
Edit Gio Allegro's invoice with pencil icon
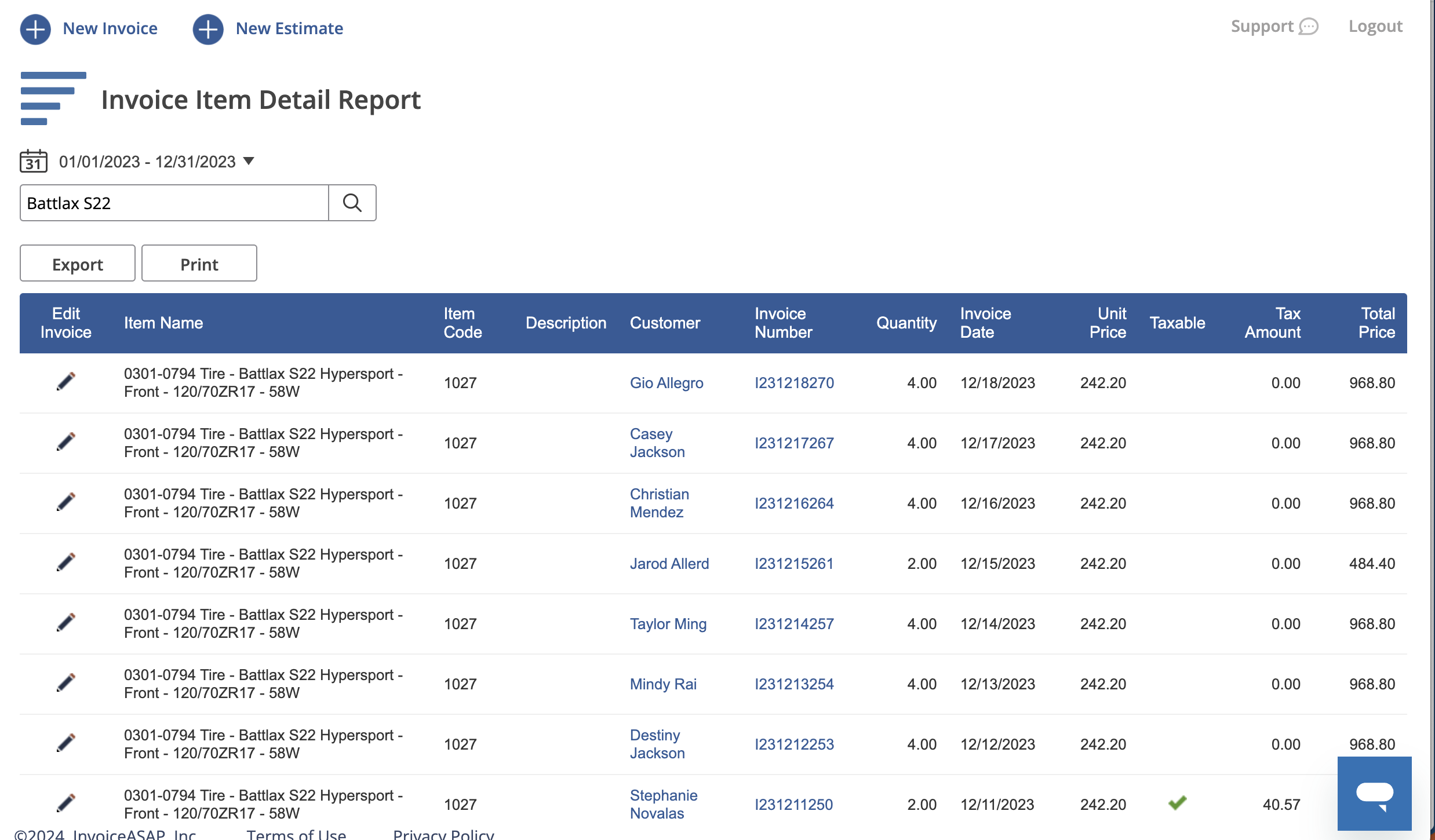[65, 382]
